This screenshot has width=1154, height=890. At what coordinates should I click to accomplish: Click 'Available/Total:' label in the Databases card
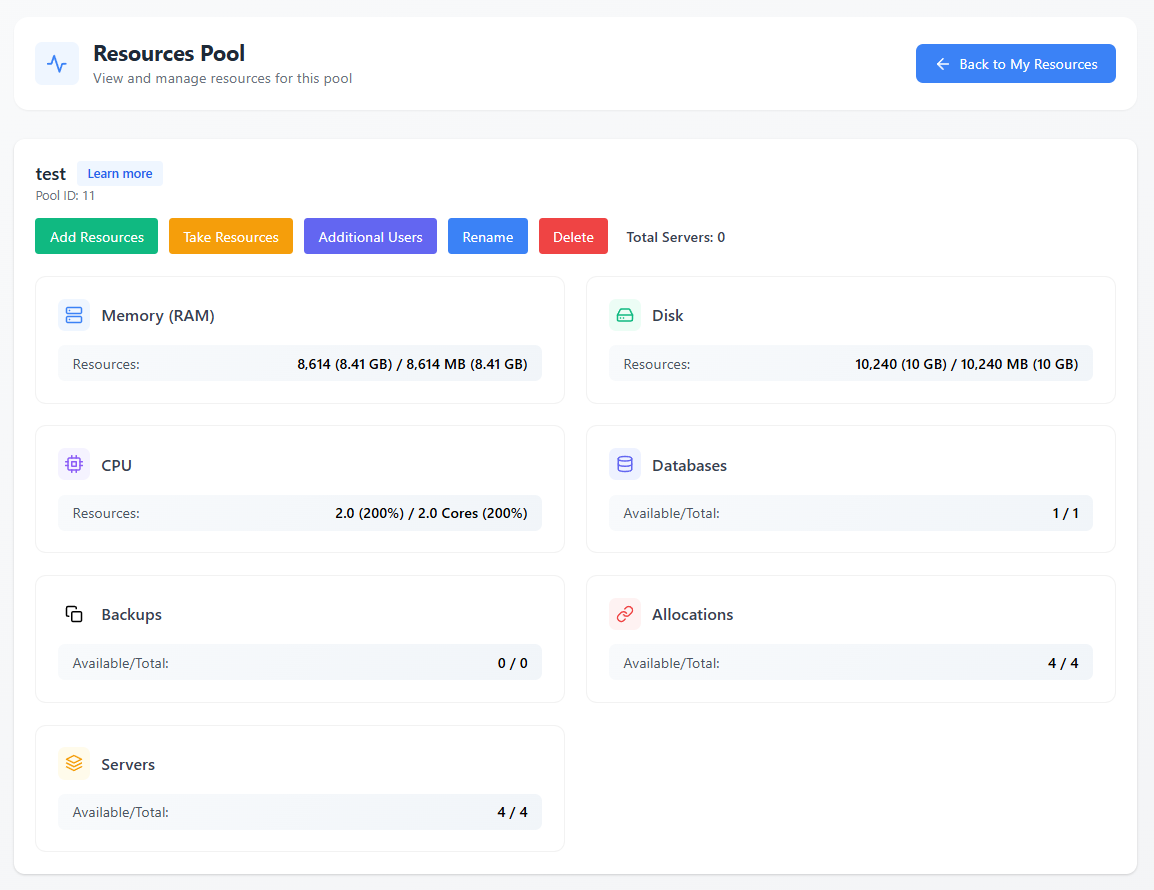671,513
